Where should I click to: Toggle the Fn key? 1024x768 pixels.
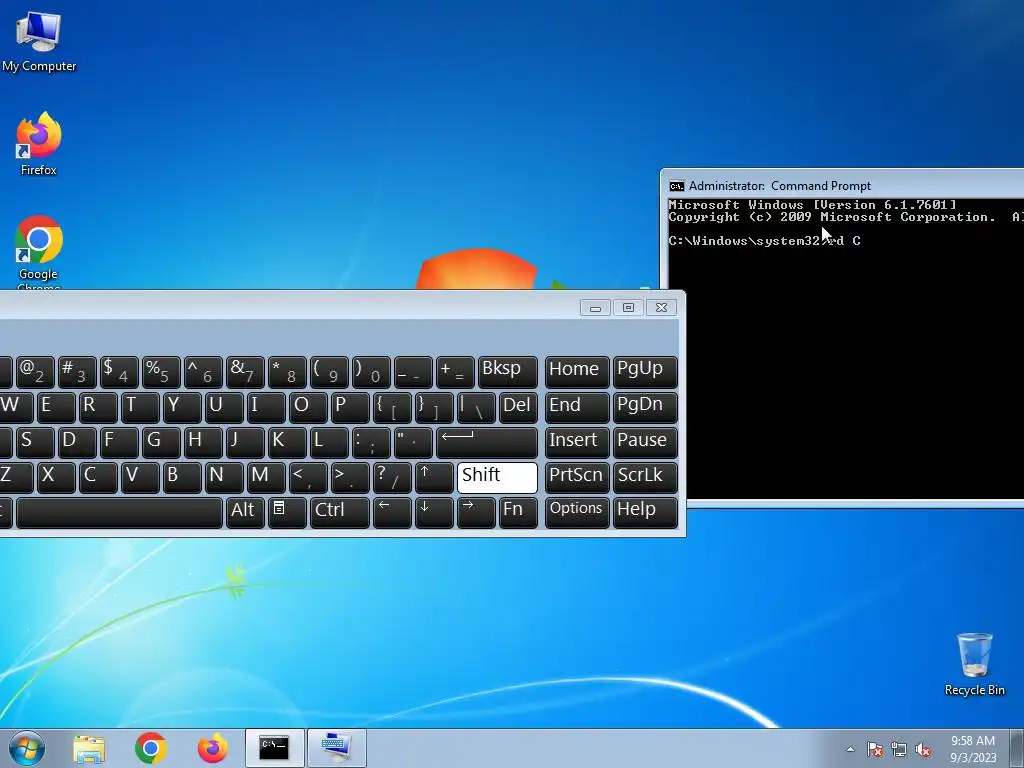(518, 513)
